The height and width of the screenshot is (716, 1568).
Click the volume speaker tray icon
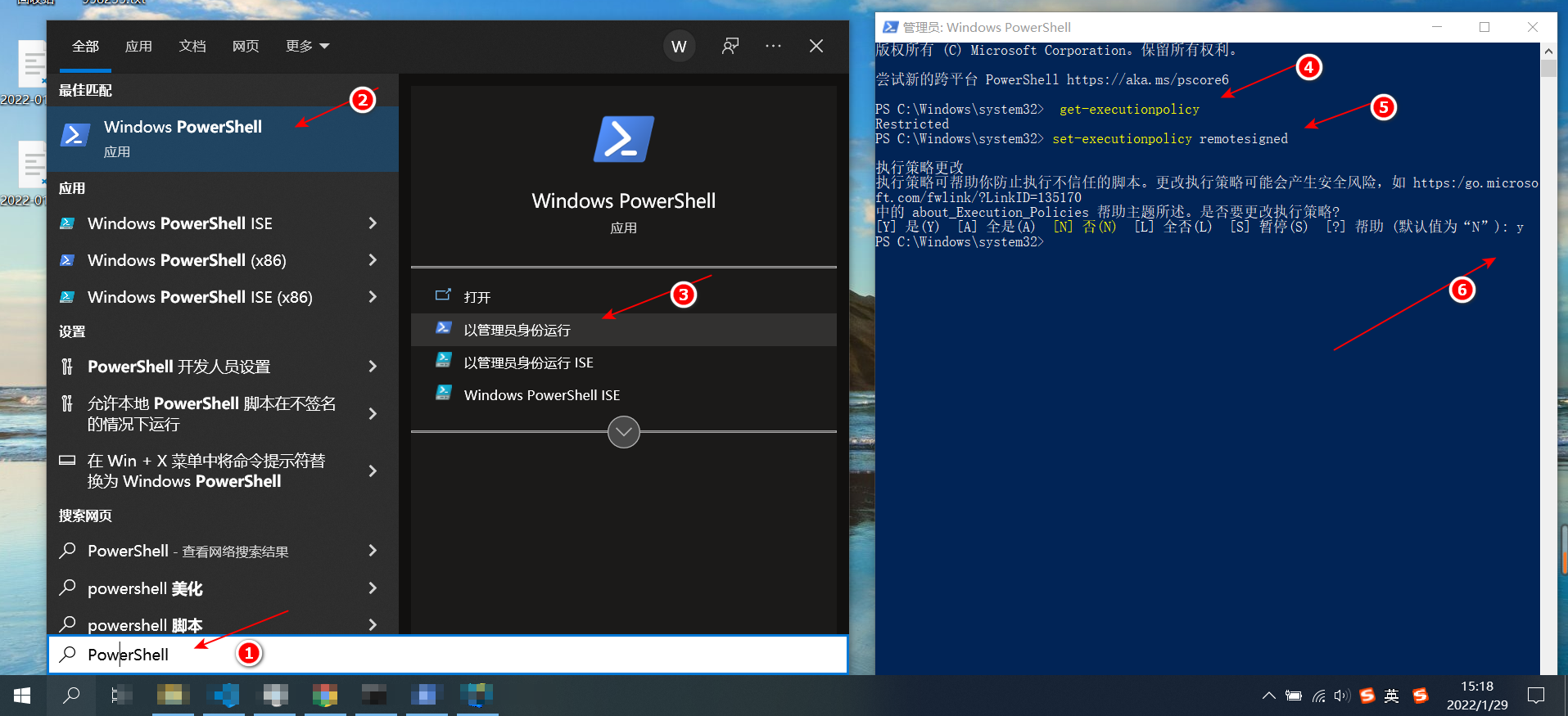(x=1341, y=696)
